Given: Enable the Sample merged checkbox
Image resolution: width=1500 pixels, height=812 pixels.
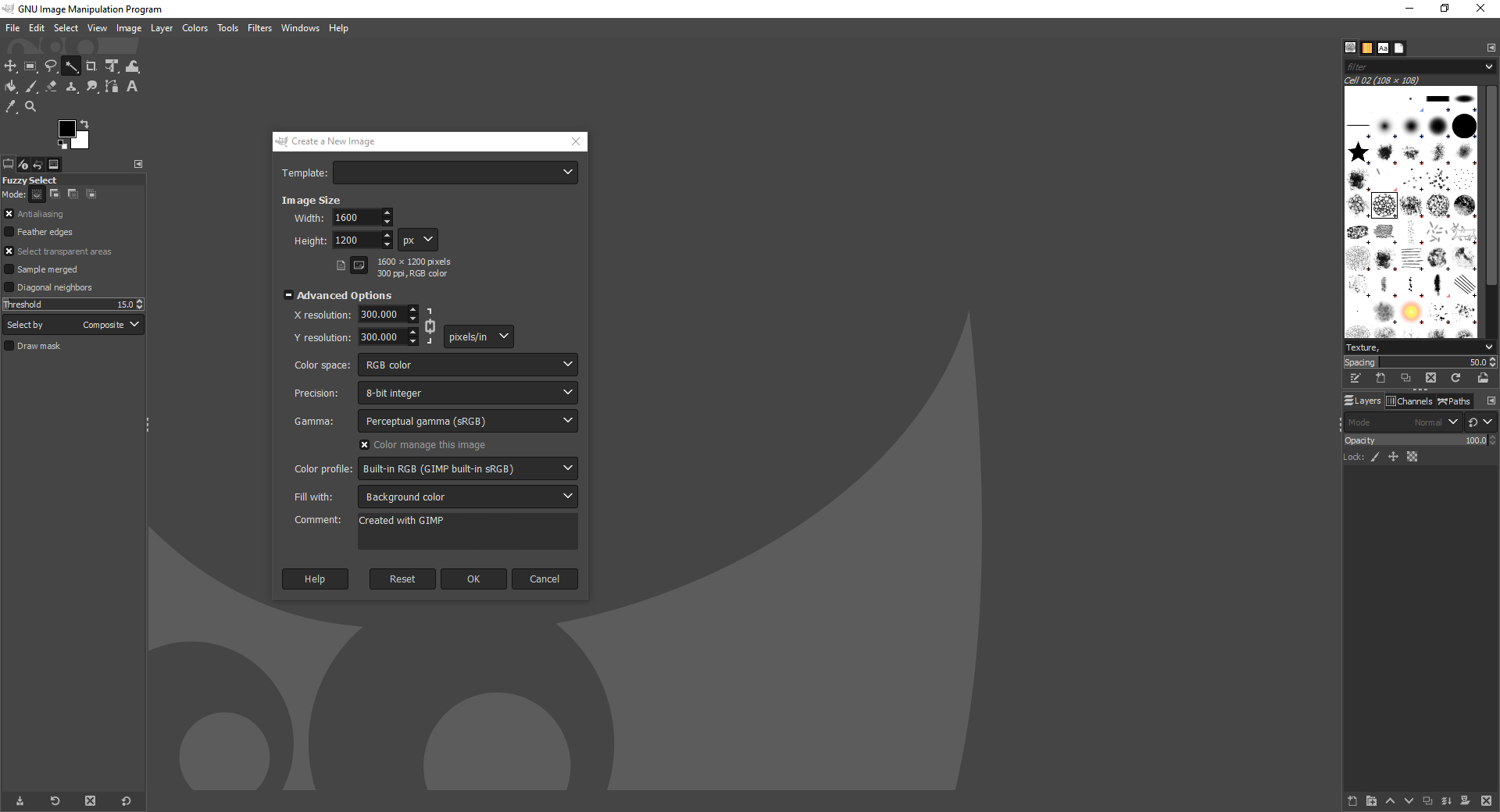Looking at the screenshot, I should (9, 269).
